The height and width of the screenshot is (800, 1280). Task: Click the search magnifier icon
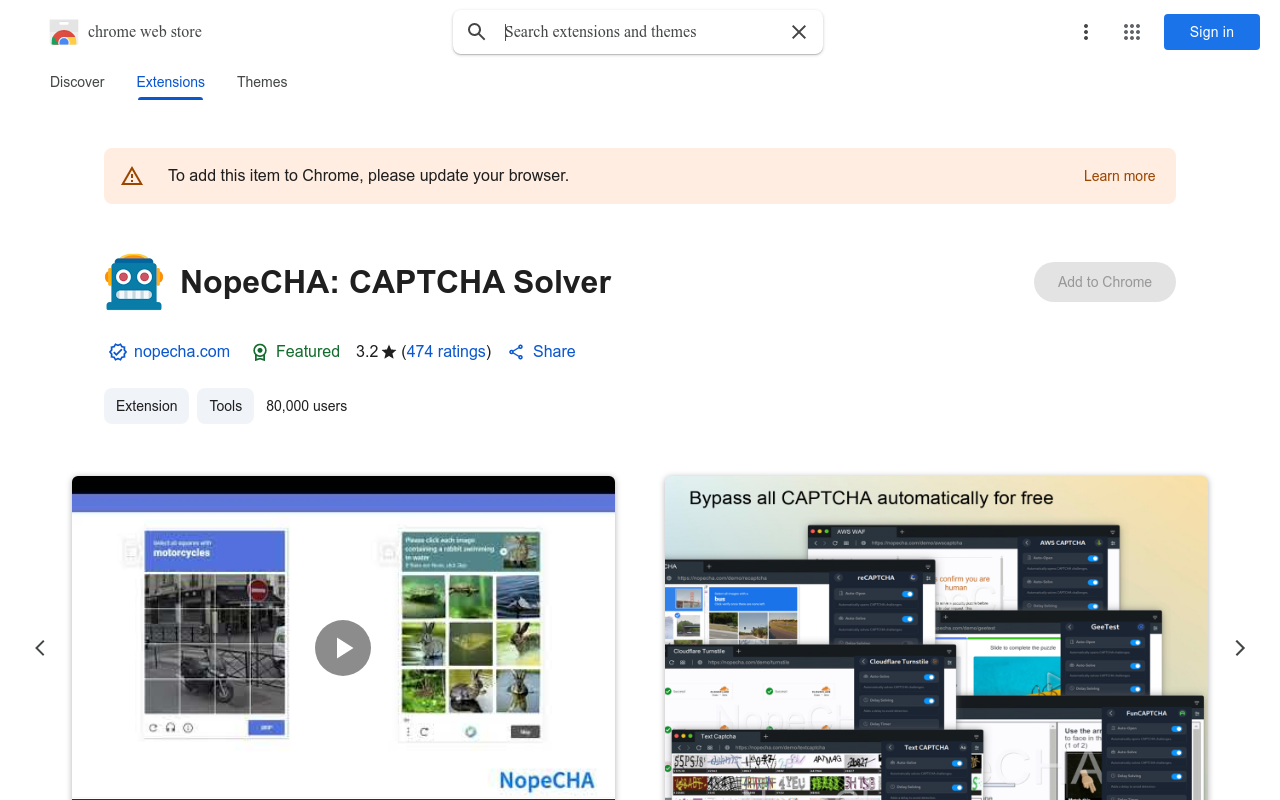coord(477,32)
